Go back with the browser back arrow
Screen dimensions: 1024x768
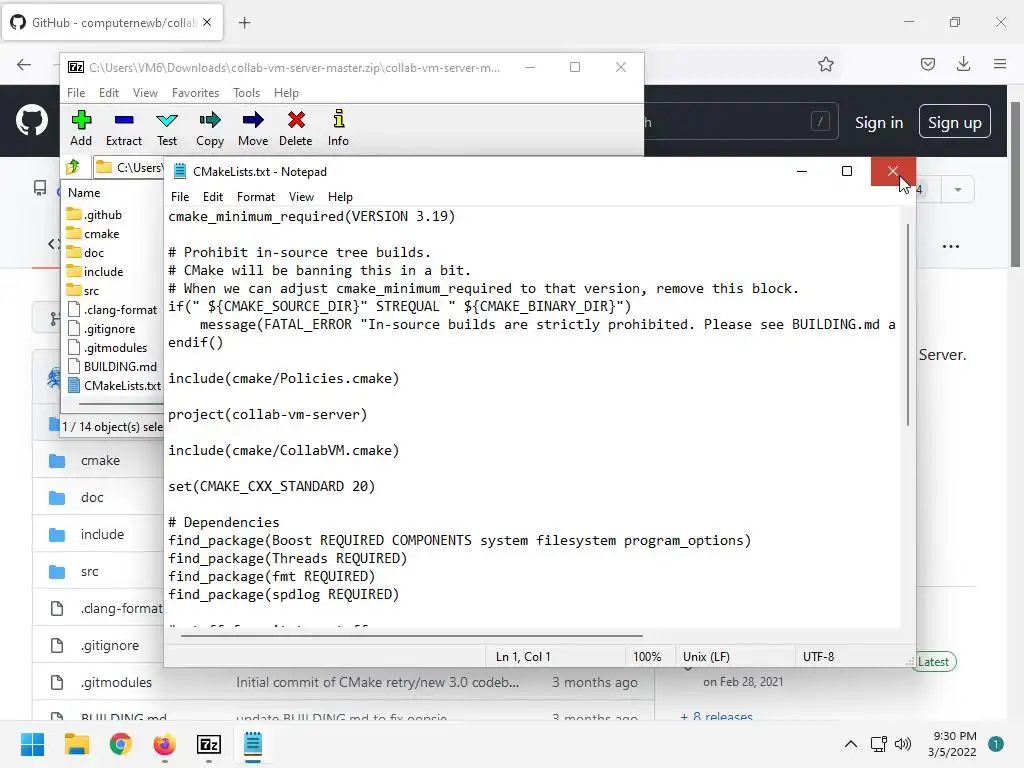(x=24, y=64)
